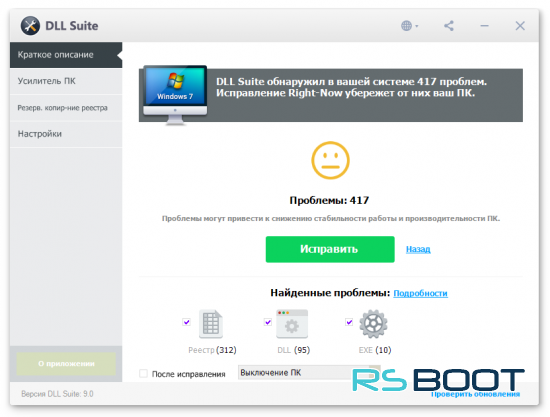Click the share icon in title bar
Screen dimensions: 550x417
(449, 26)
